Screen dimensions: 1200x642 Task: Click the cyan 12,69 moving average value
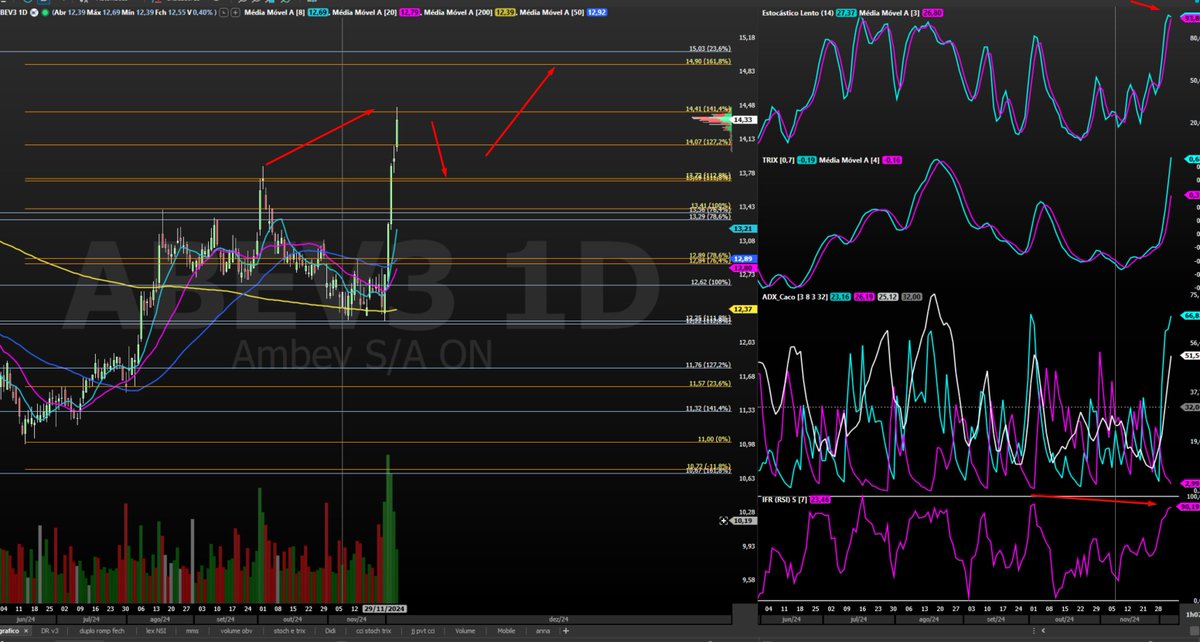(318, 12)
